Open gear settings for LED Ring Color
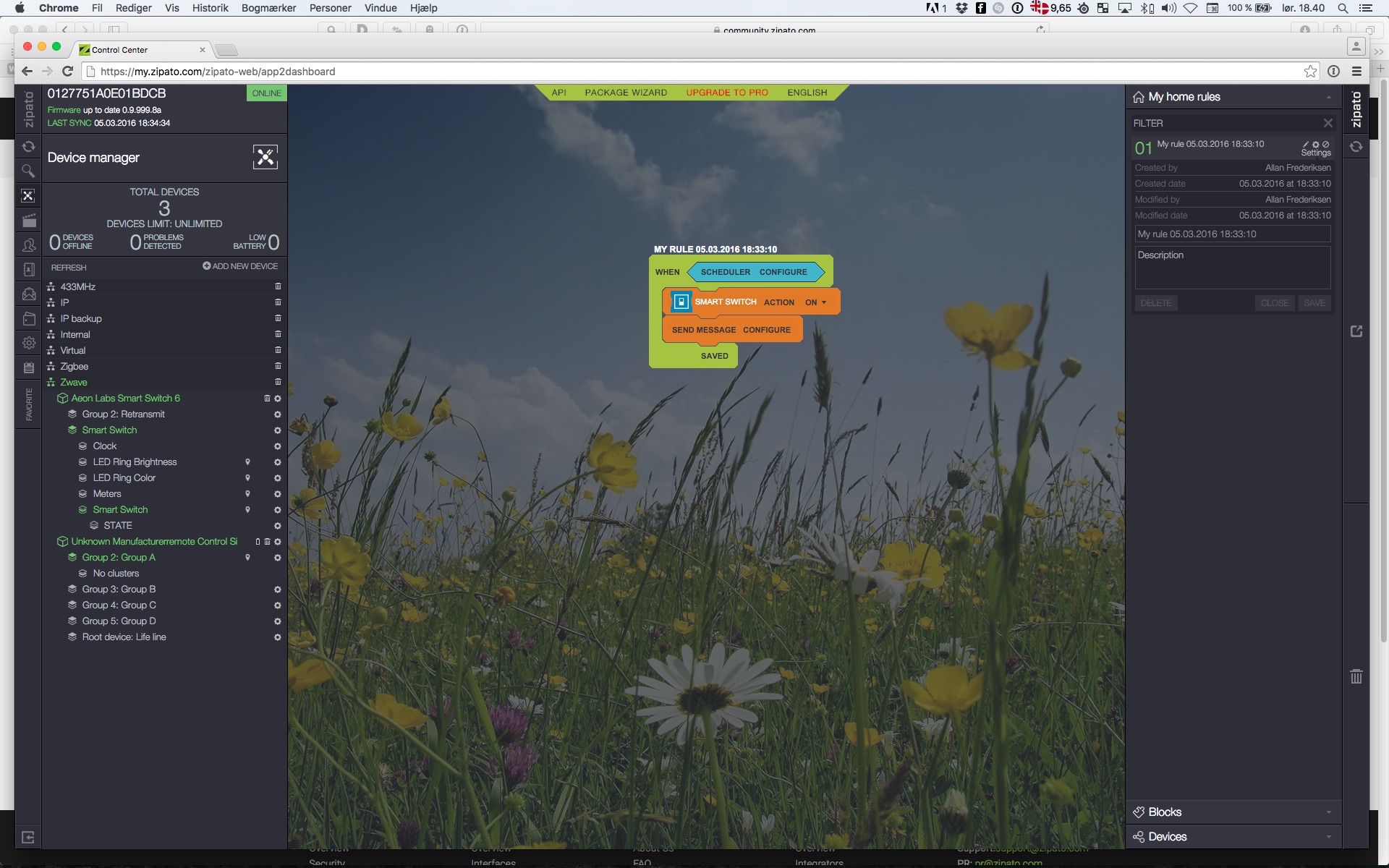Image resolution: width=1389 pixels, height=868 pixels. tap(277, 478)
